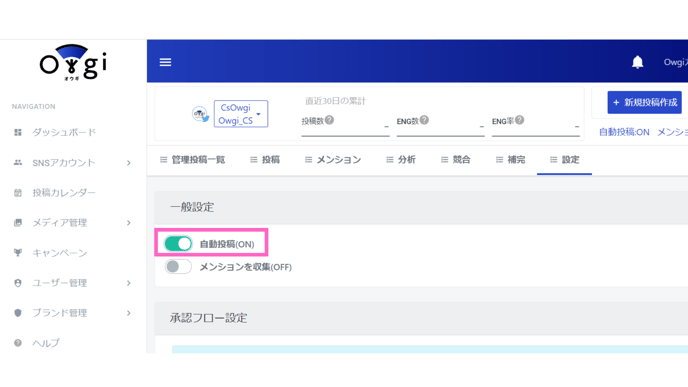Open ヘルプ in the navigation
The width and height of the screenshot is (688, 387).
click(x=46, y=343)
